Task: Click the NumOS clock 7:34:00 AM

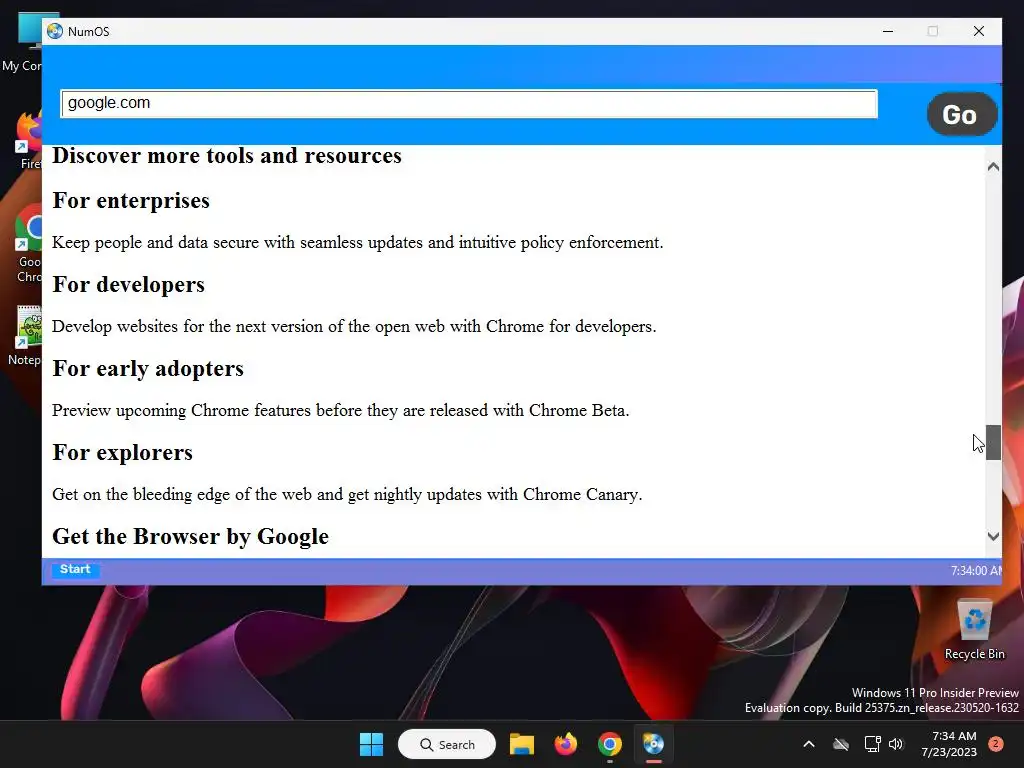Action: click(976, 570)
